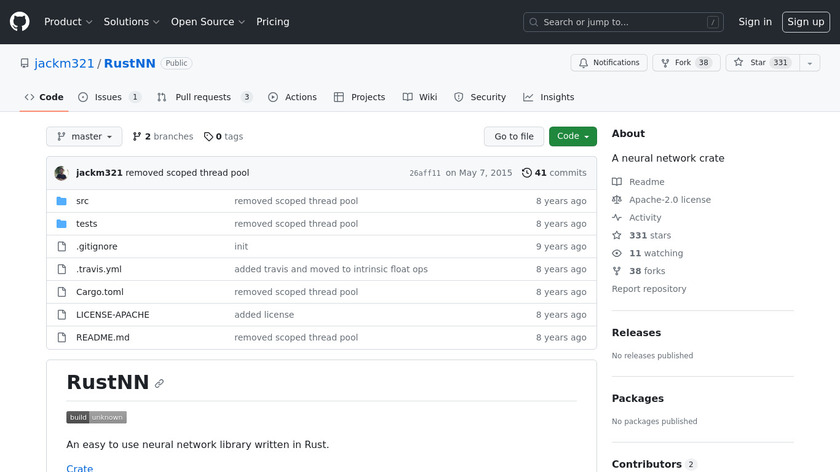840x472 pixels.
Task: Click the Notifications bell button
Action: tap(609, 63)
